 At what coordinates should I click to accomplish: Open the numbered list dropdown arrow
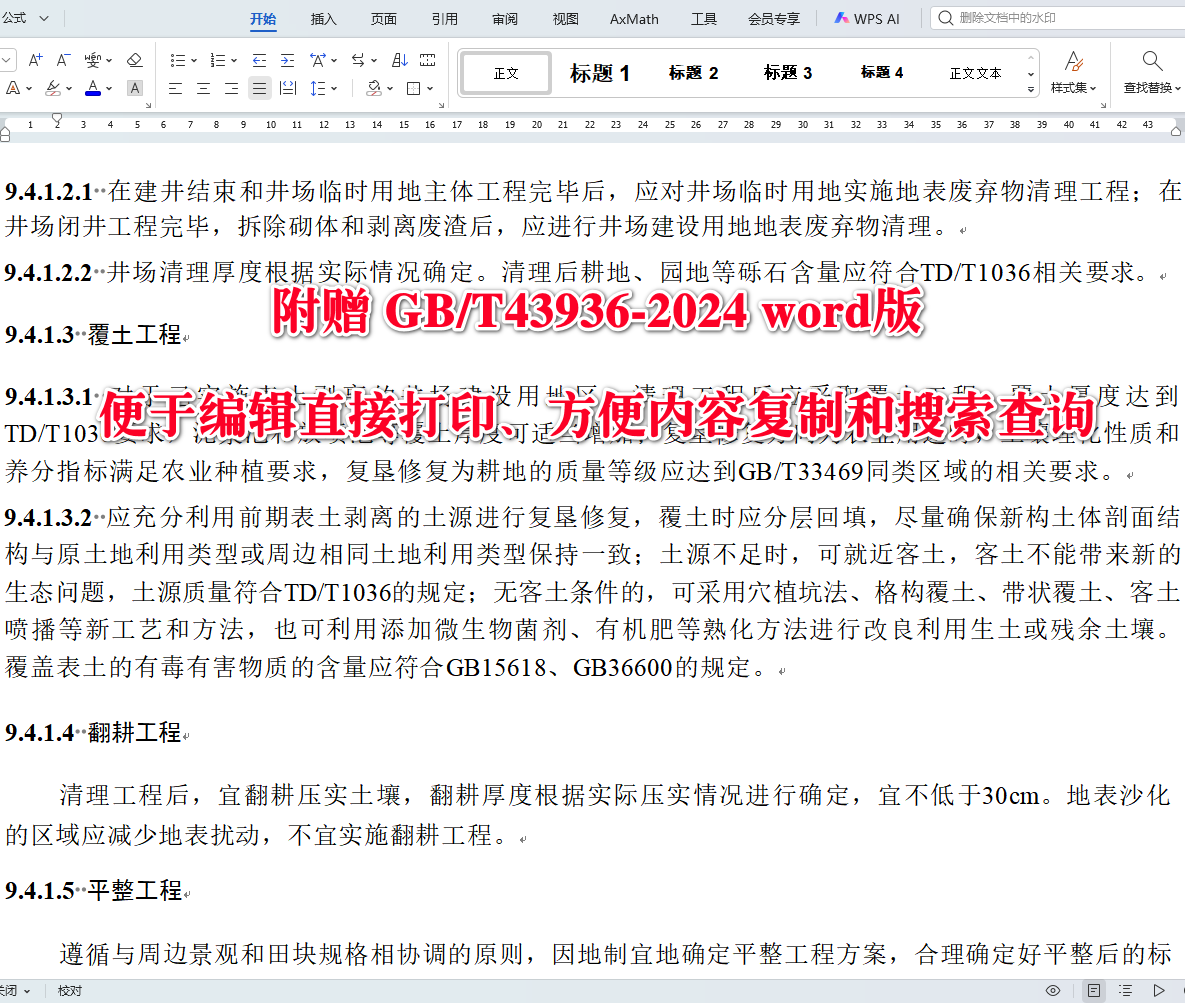236,59
